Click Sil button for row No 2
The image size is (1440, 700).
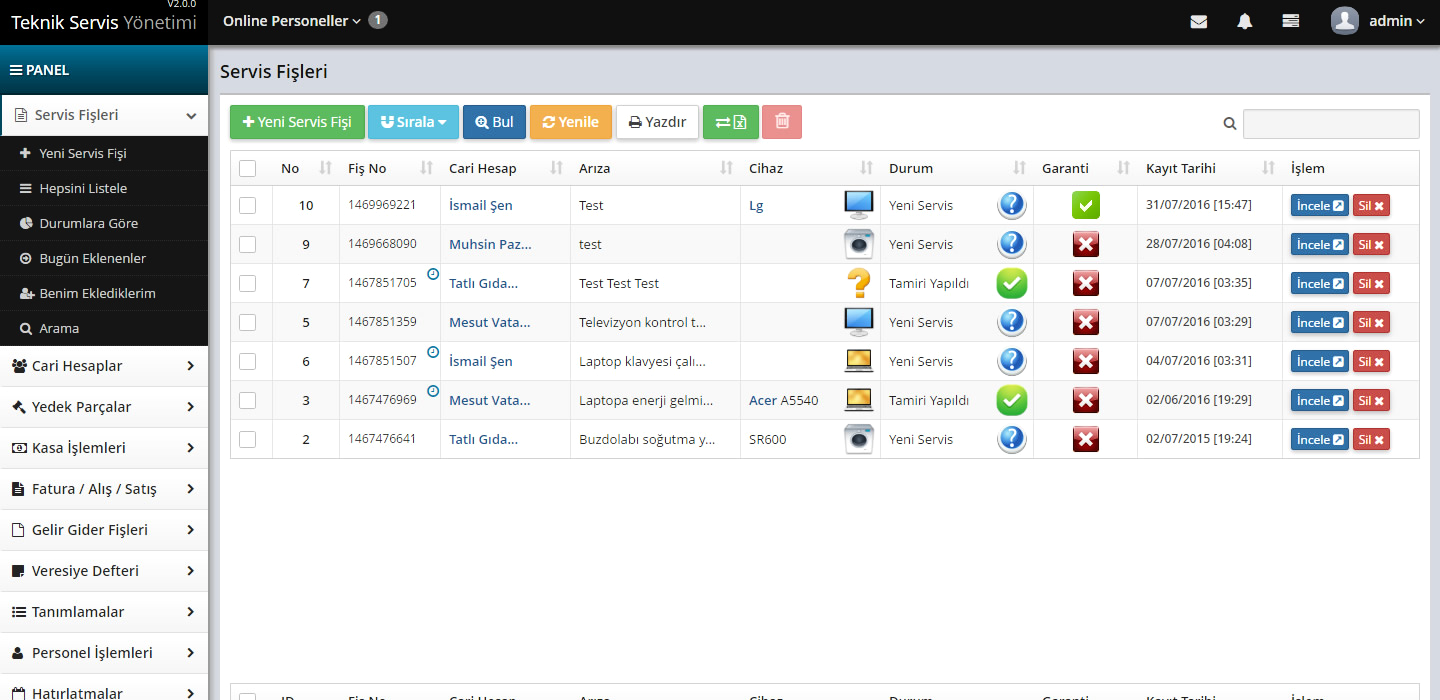[1371, 440]
